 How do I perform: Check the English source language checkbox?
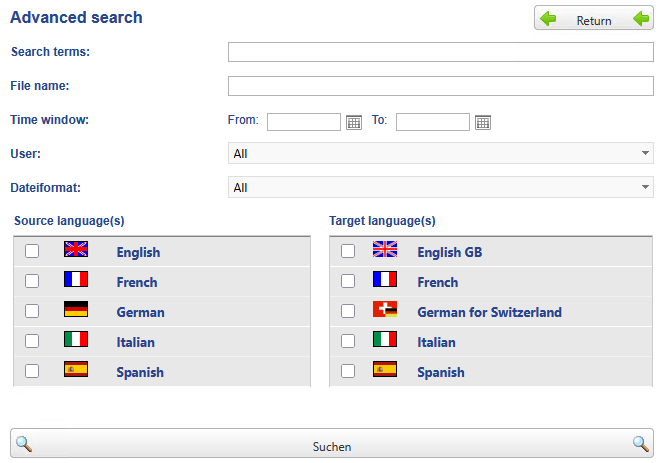(x=32, y=251)
